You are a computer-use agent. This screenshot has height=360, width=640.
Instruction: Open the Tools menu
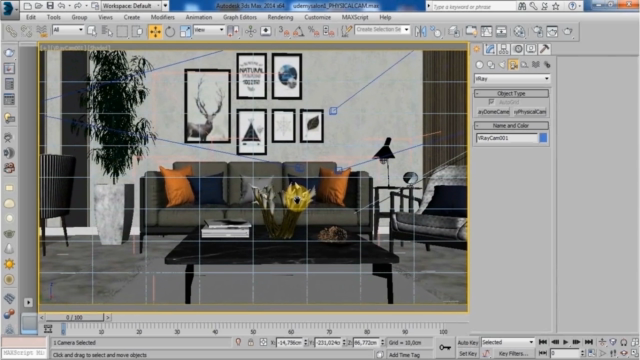click(x=53, y=17)
